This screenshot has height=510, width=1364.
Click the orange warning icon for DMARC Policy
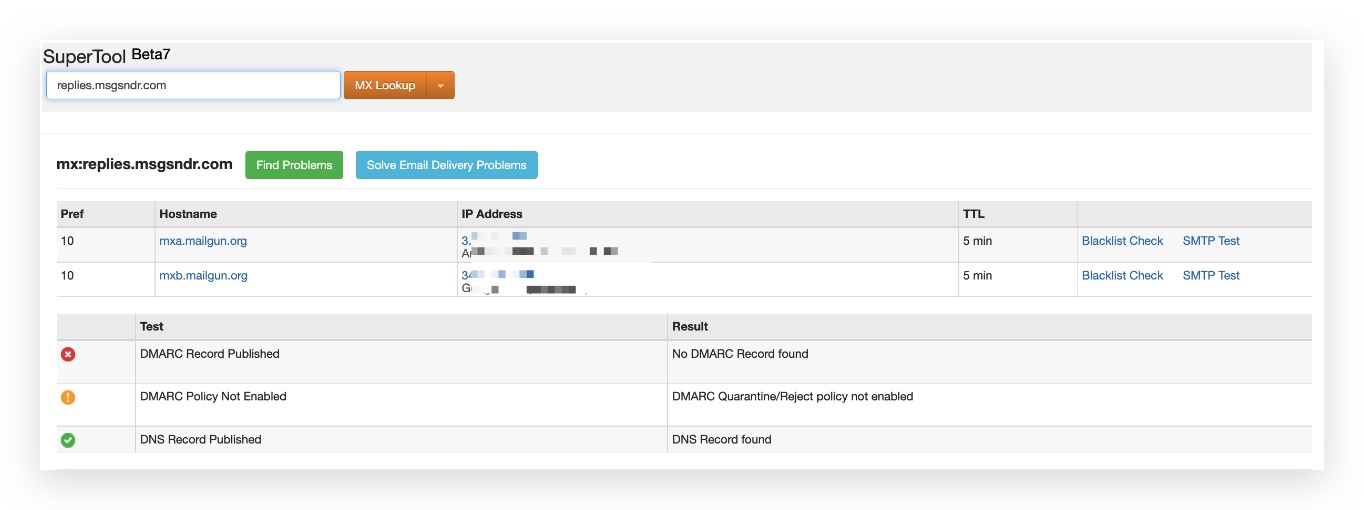[68, 397]
